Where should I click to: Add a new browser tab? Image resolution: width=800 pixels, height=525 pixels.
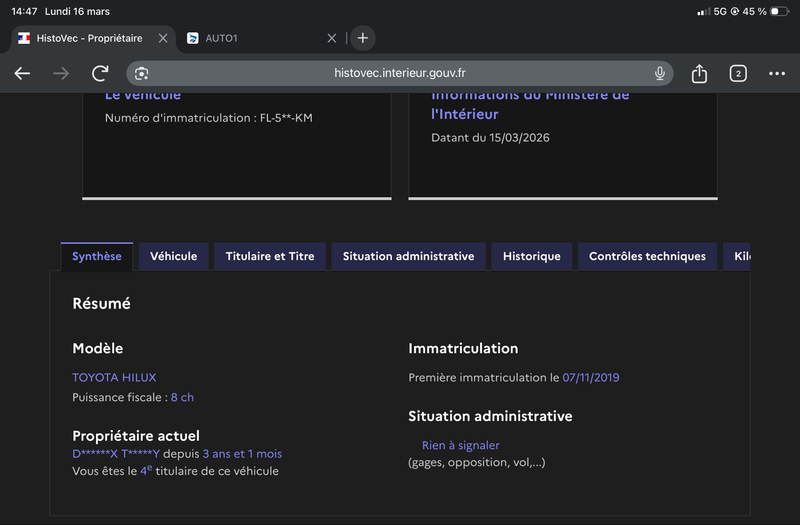[362, 38]
